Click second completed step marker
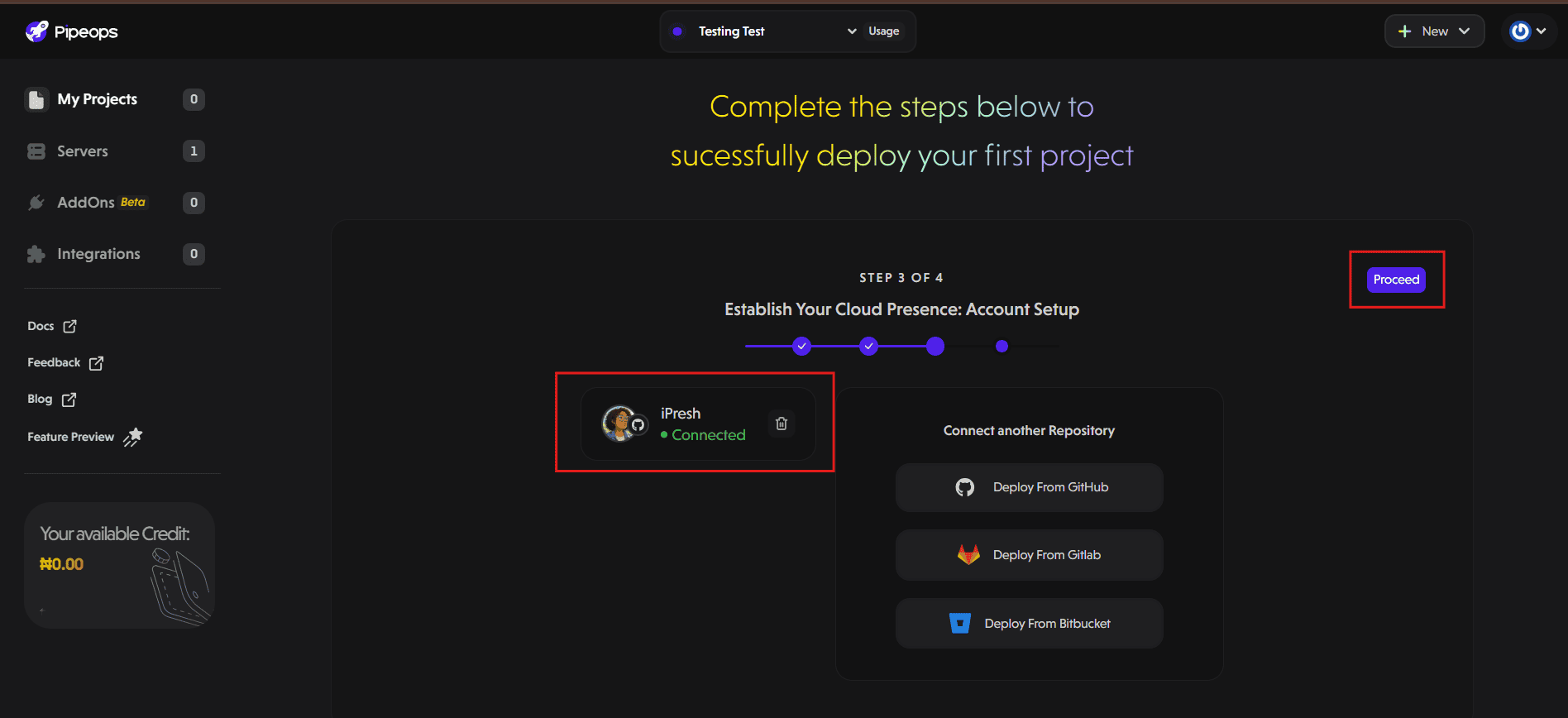This screenshot has width=1568, height=718. 868,347
